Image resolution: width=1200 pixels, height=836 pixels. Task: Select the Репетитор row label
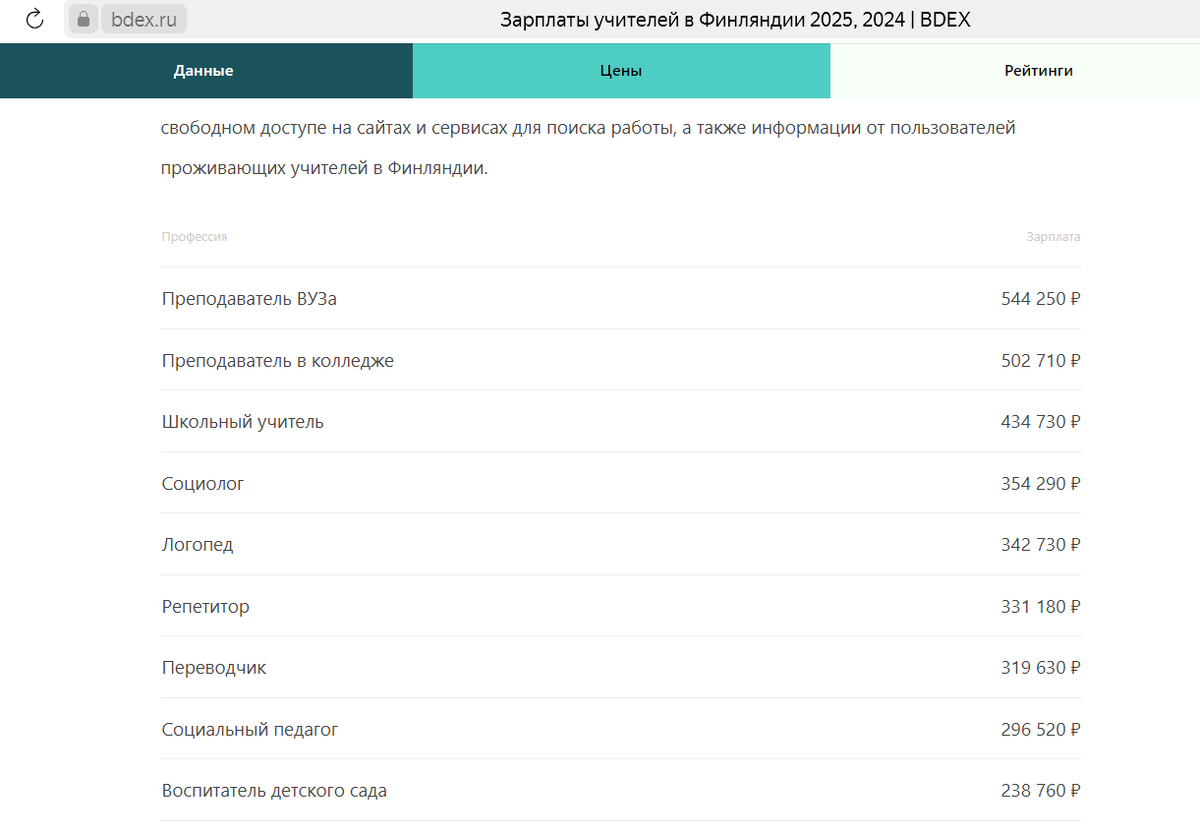pyautogui.click(x=206, y=606)
